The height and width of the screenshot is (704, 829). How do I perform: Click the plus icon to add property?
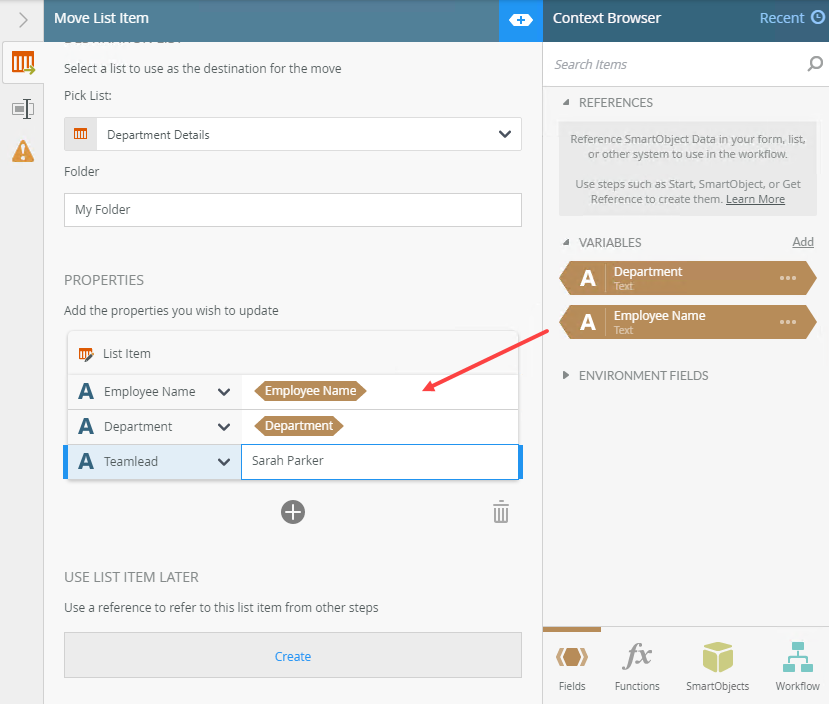click(293, 512)
